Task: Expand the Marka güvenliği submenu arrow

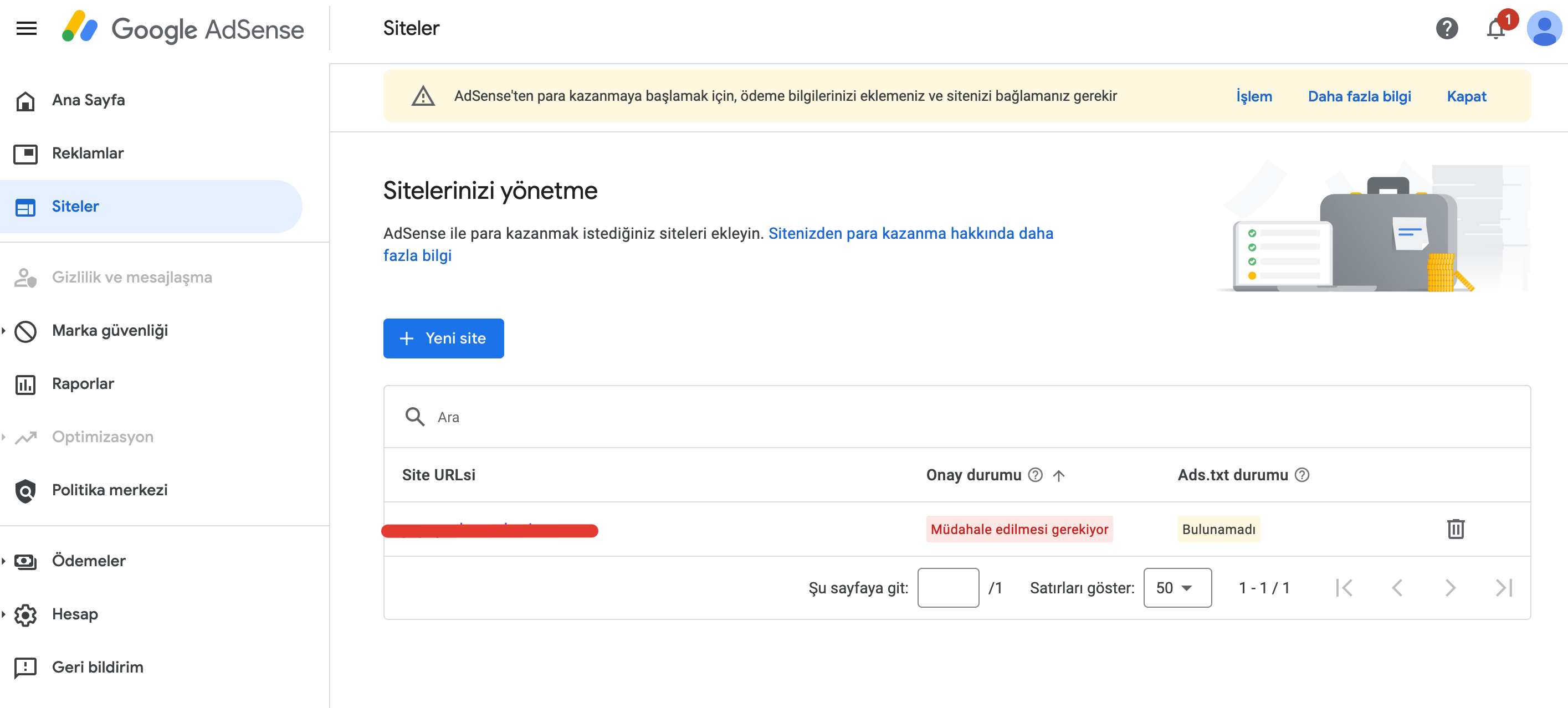Action: [4, 331]
